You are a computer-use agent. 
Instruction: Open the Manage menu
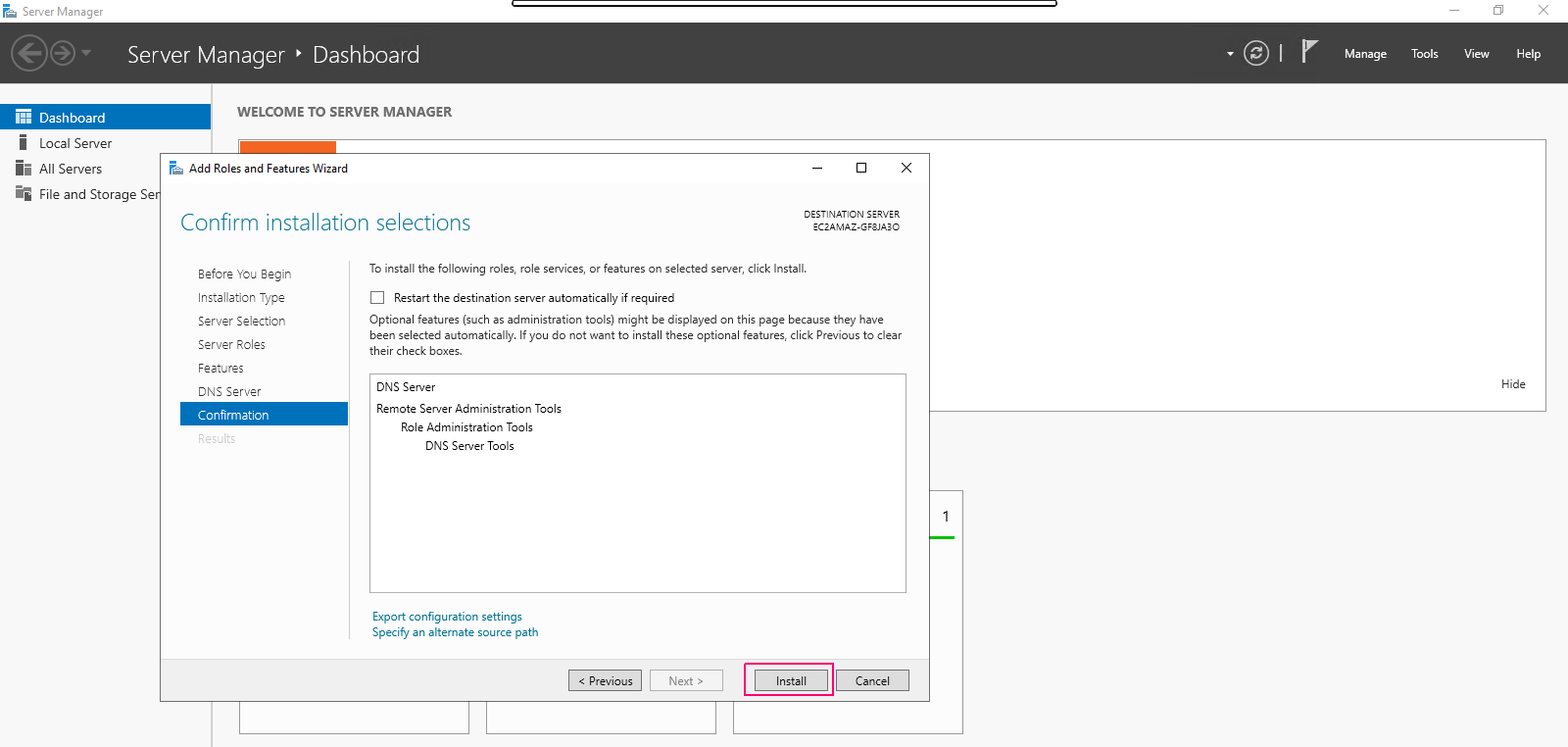click(x=1365, y=54)
